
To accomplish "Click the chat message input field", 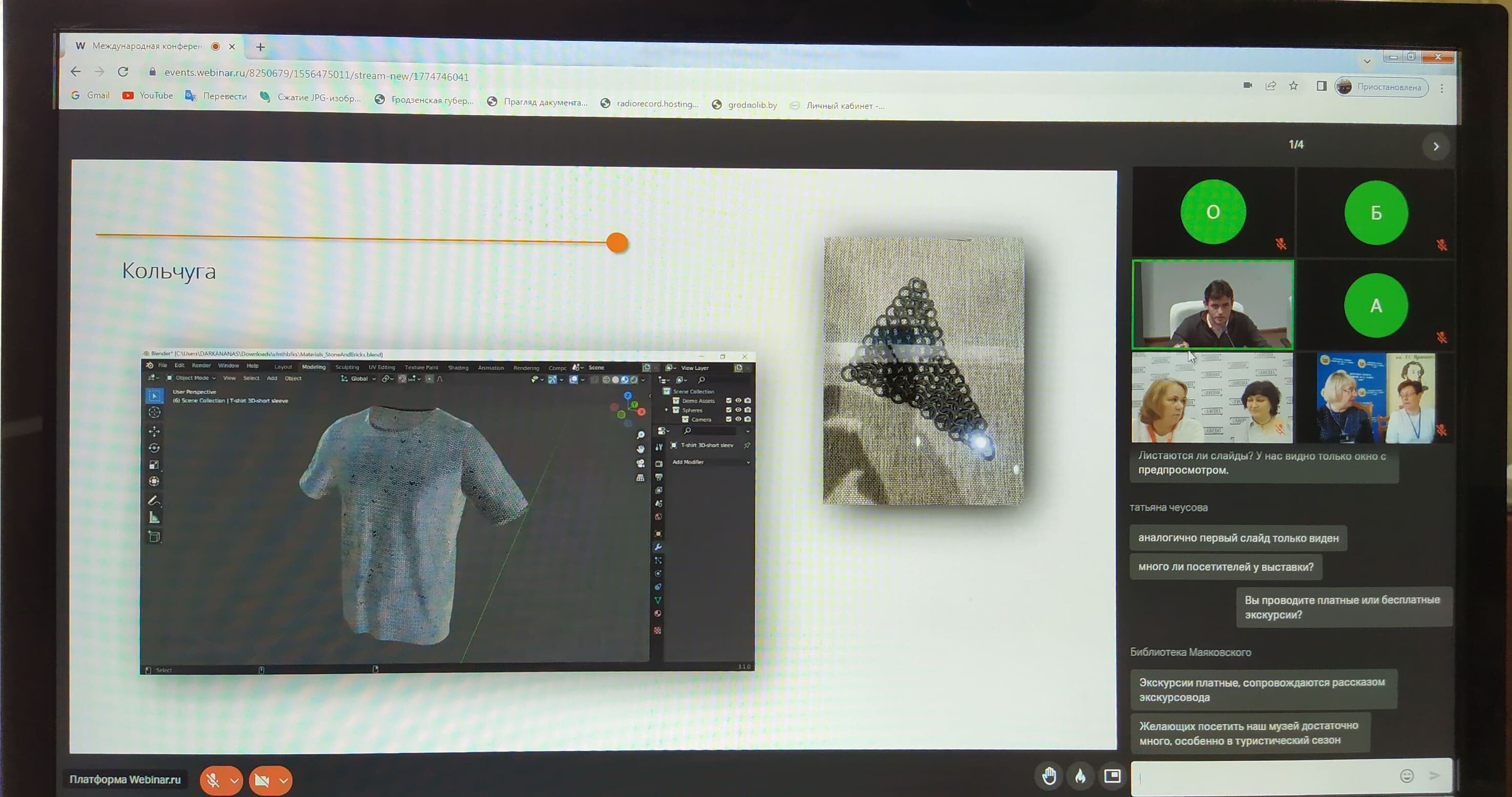I will pos(1262,777).
